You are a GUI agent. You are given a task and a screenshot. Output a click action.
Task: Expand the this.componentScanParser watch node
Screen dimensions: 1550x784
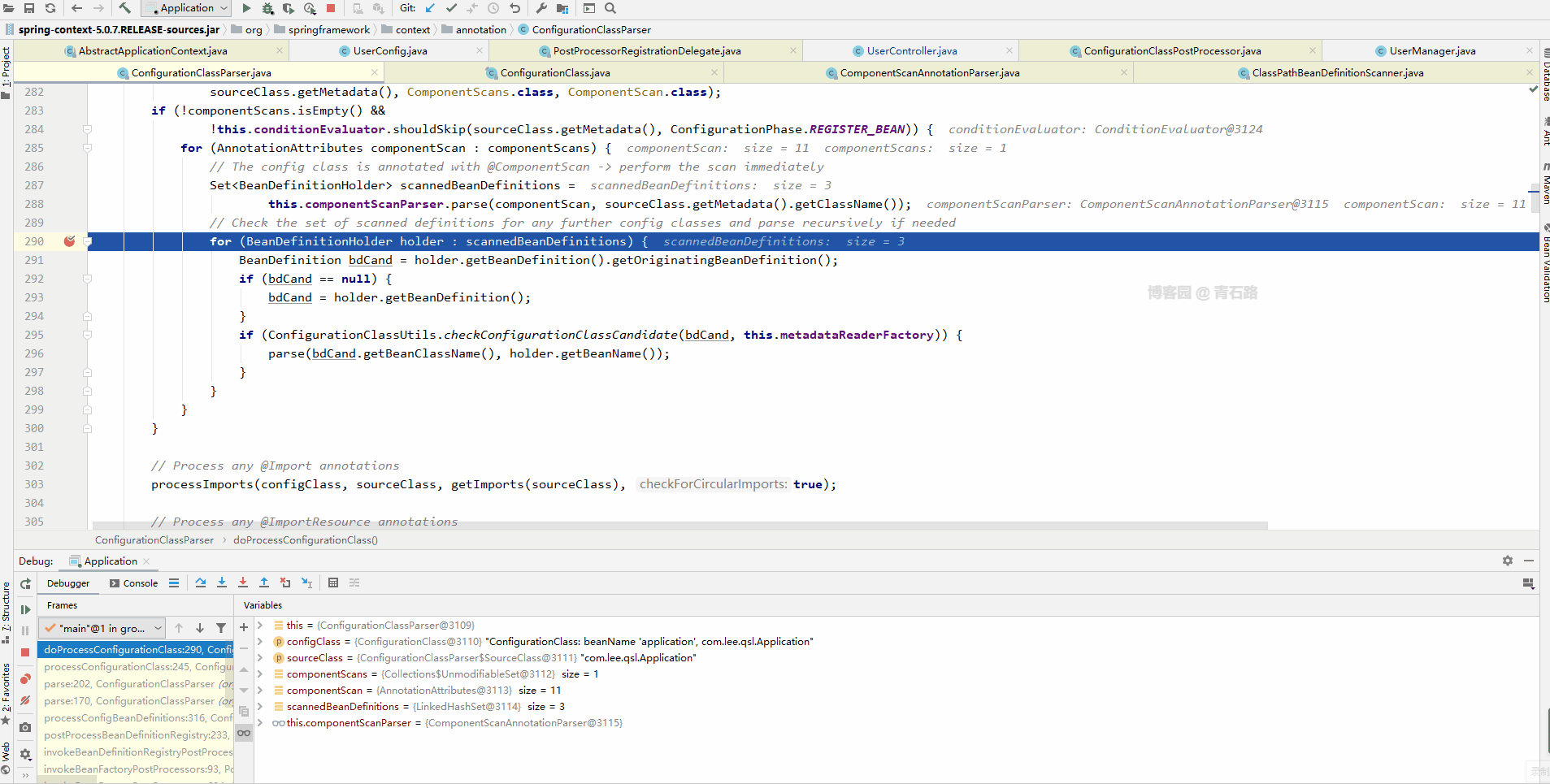[260, 723]
